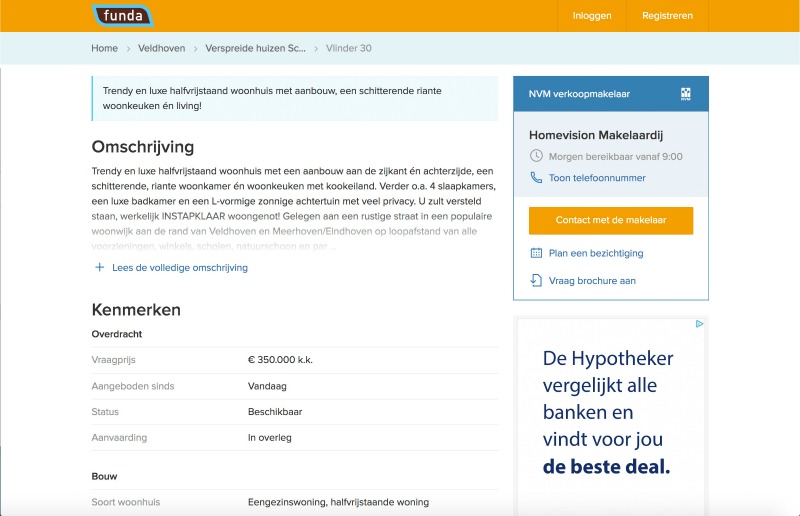Screen dimensions: 800x516
Task: Open the Inloggen menu item
Action: pos(592,16)
